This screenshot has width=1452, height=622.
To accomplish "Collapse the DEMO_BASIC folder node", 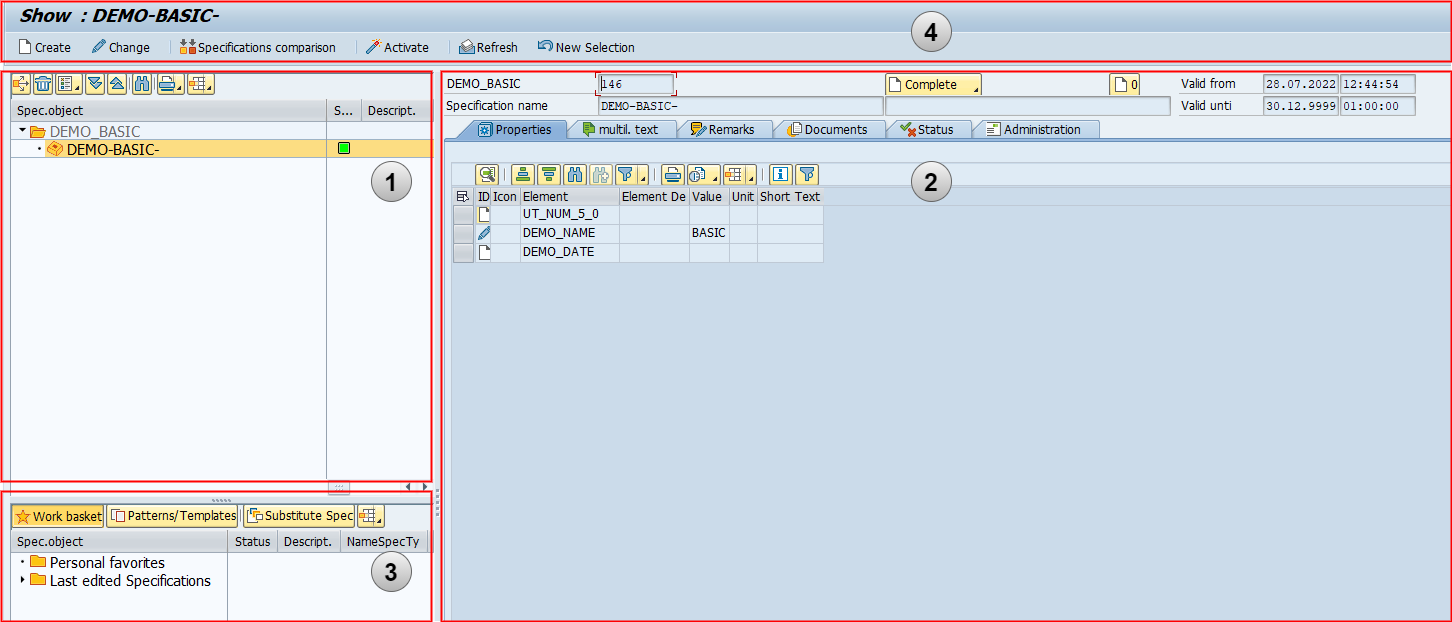I will pyautogui.click(x=22, y=131).
